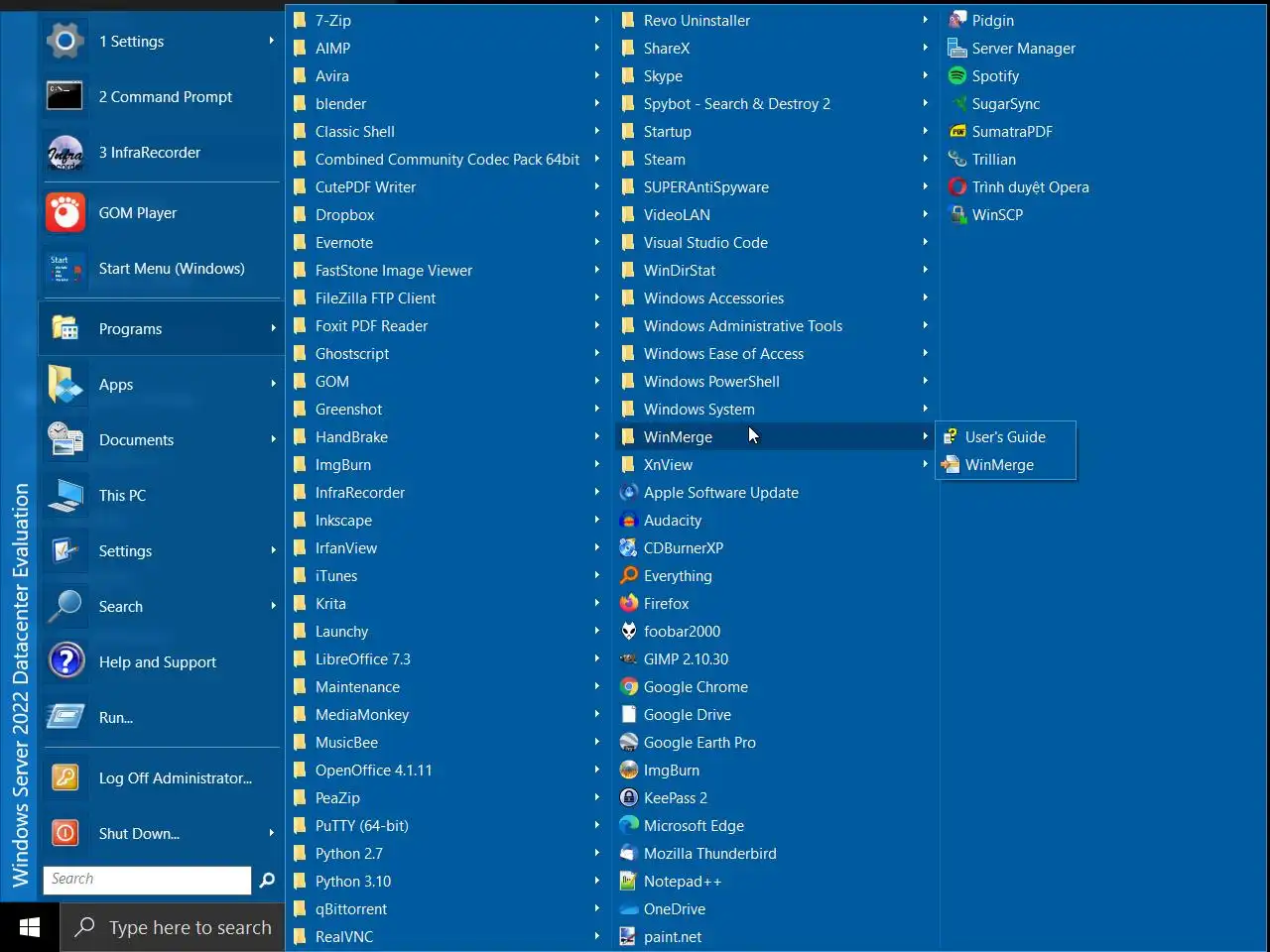
Task: Click the foobar2000 icon
Action: pyautogui.click(x=628, y=631)
